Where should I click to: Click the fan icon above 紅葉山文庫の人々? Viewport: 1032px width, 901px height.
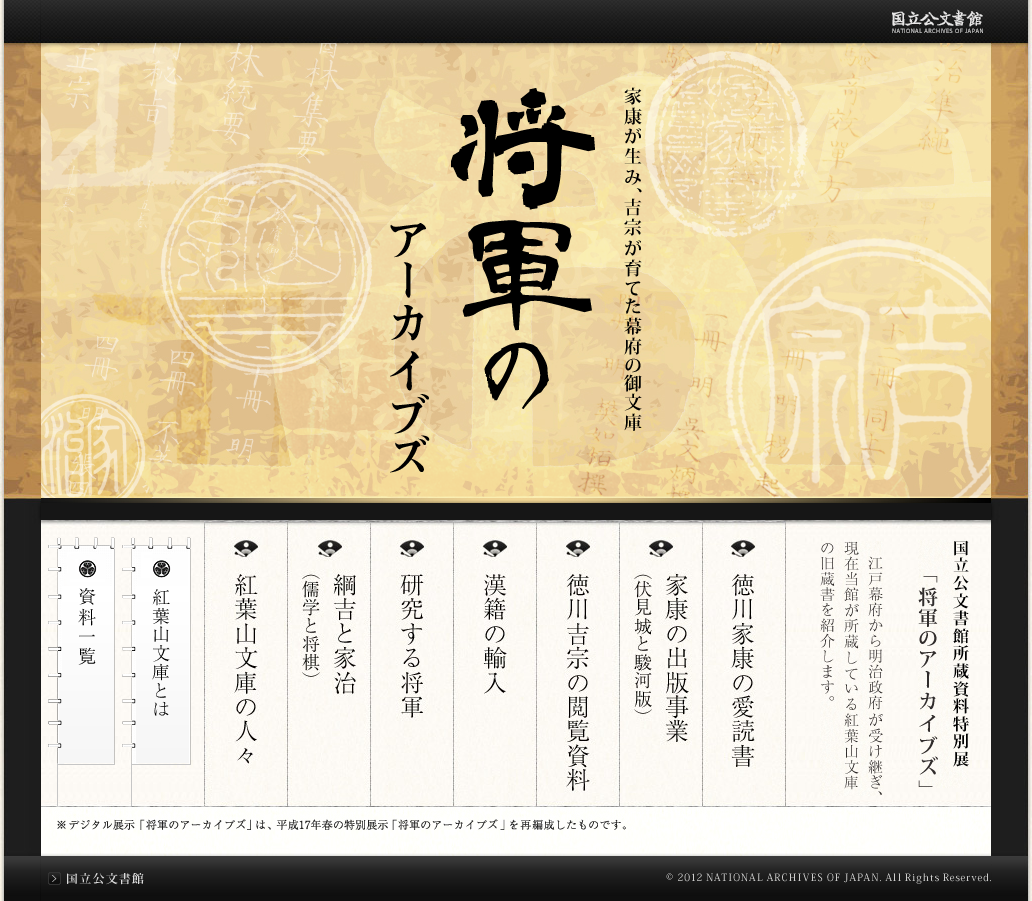pos(245,548)
